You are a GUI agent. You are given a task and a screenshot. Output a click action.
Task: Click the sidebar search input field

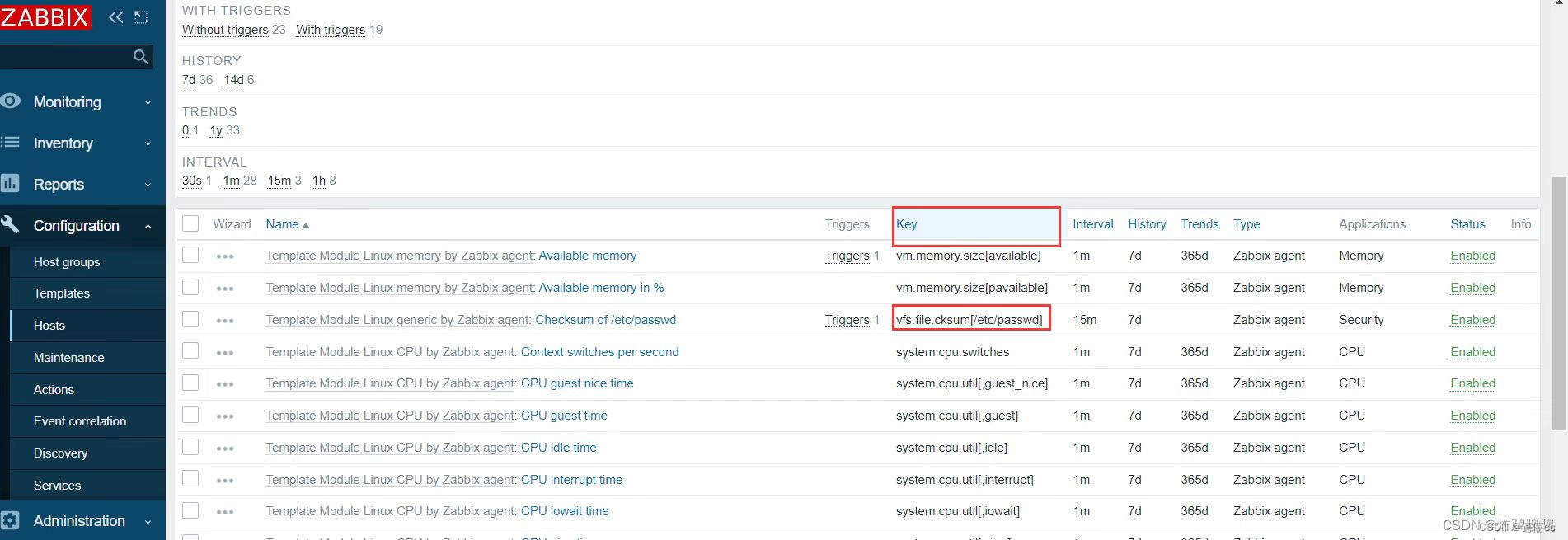(66, 57)
